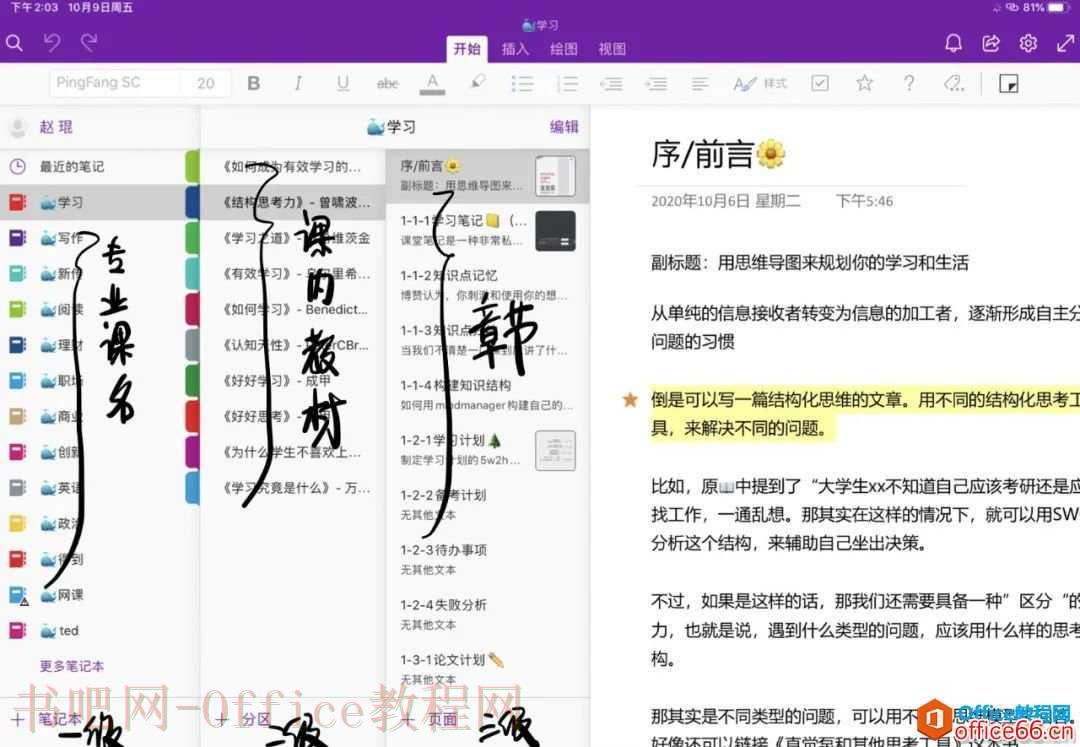Toggle bold formatting
Image resolution: width=1080 pixels, height=747 pixels.
(x=253, y=83)
